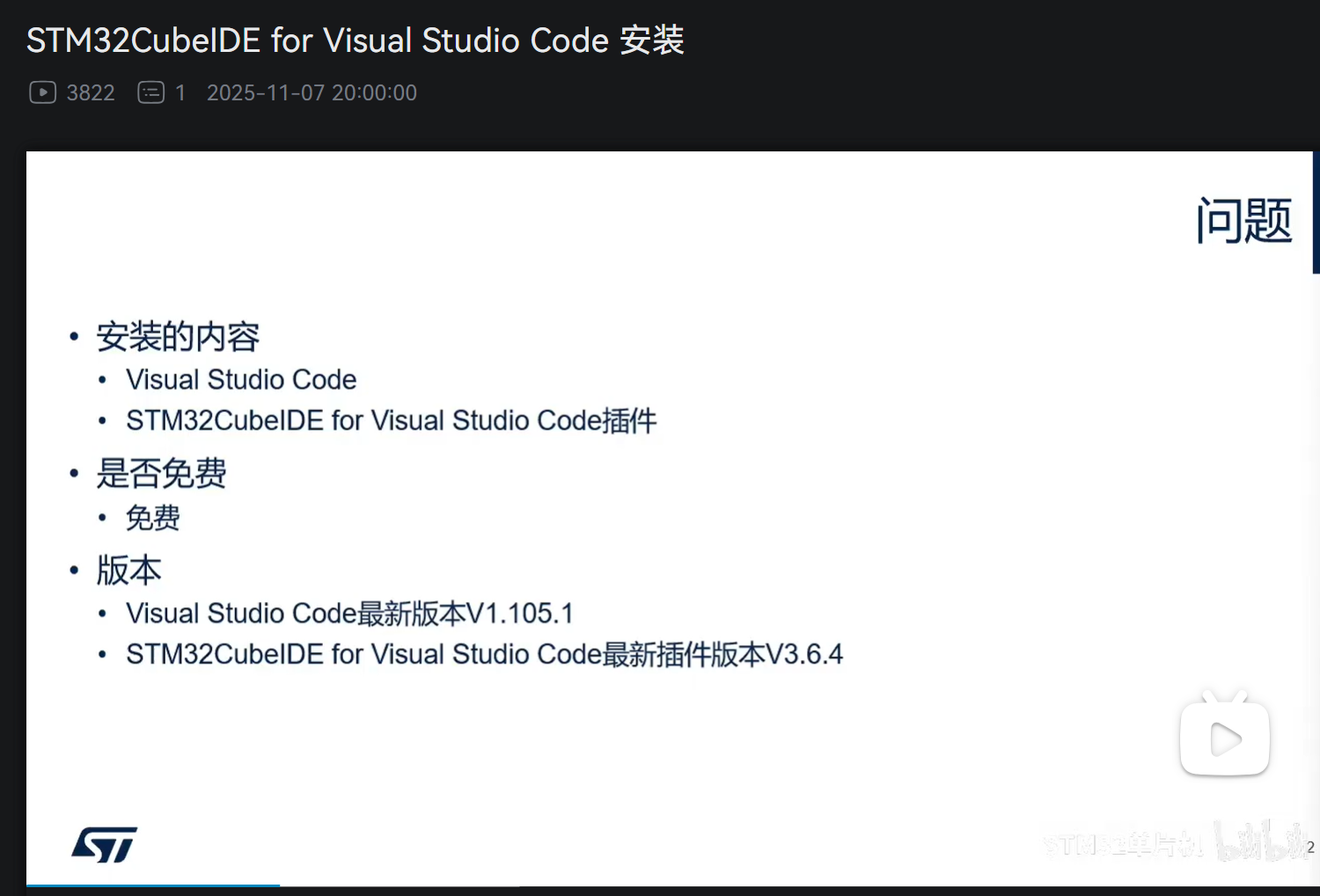The height and width of the screenshot is (896, 1320).
Task: Click the bullet "安装的内容"
Action: coord(178,336)
